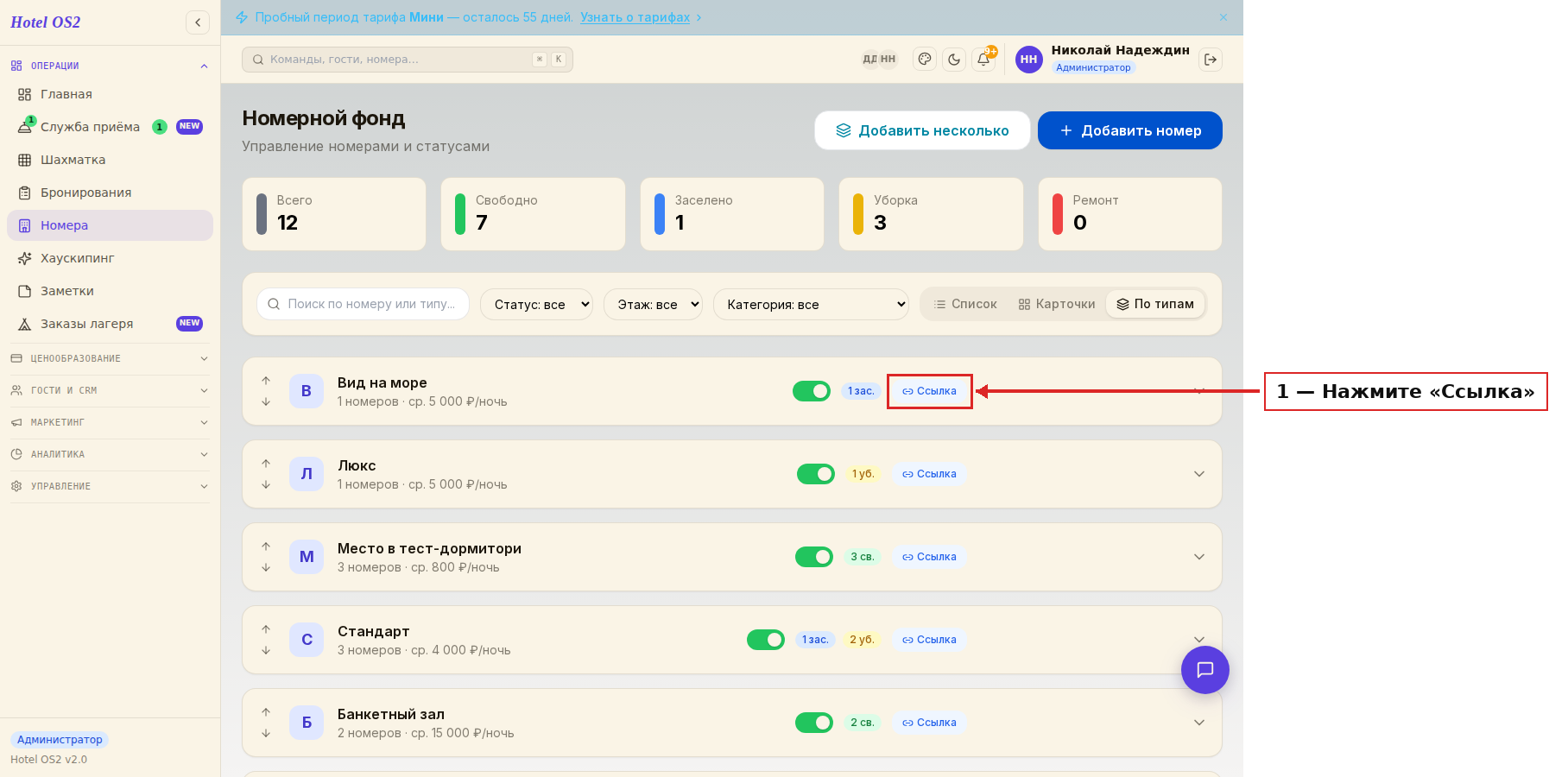Disable the Вид на море toggle
Screen dimensions: 1568x777
pos(812,391)
